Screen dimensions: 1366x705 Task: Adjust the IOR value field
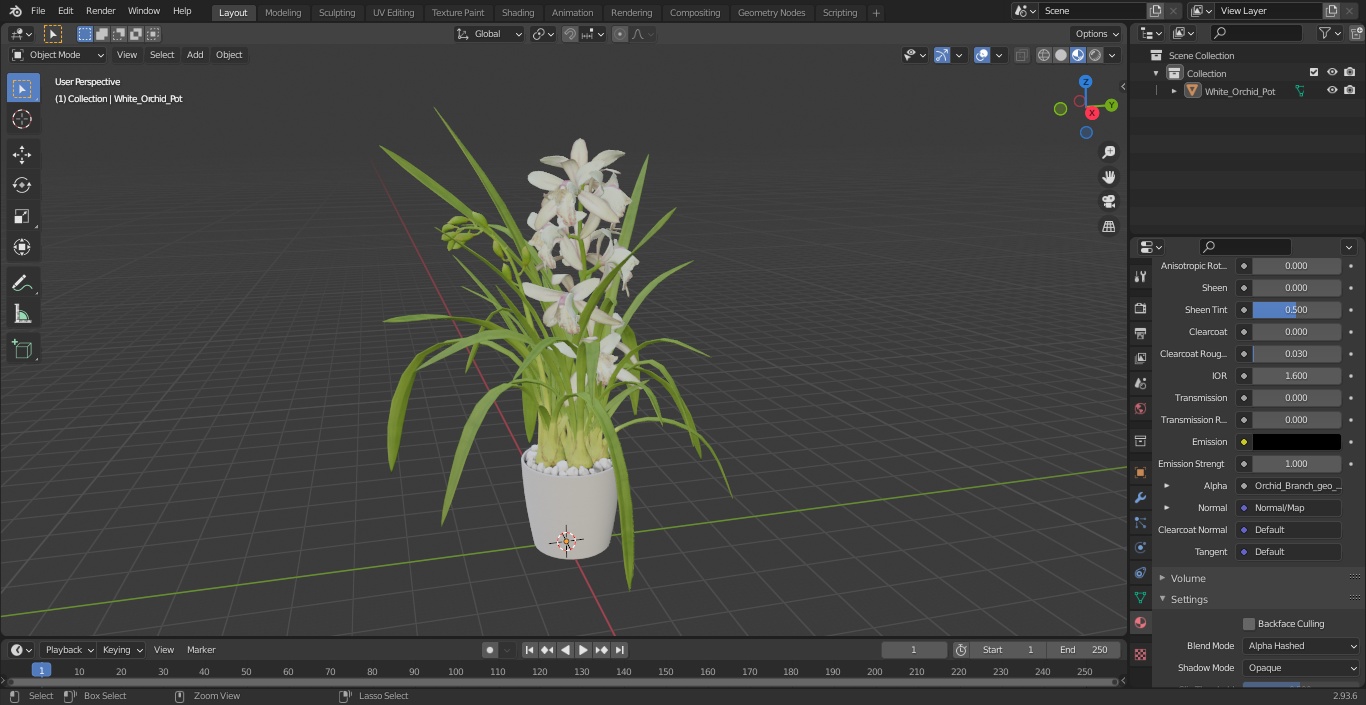point(1296,376)
